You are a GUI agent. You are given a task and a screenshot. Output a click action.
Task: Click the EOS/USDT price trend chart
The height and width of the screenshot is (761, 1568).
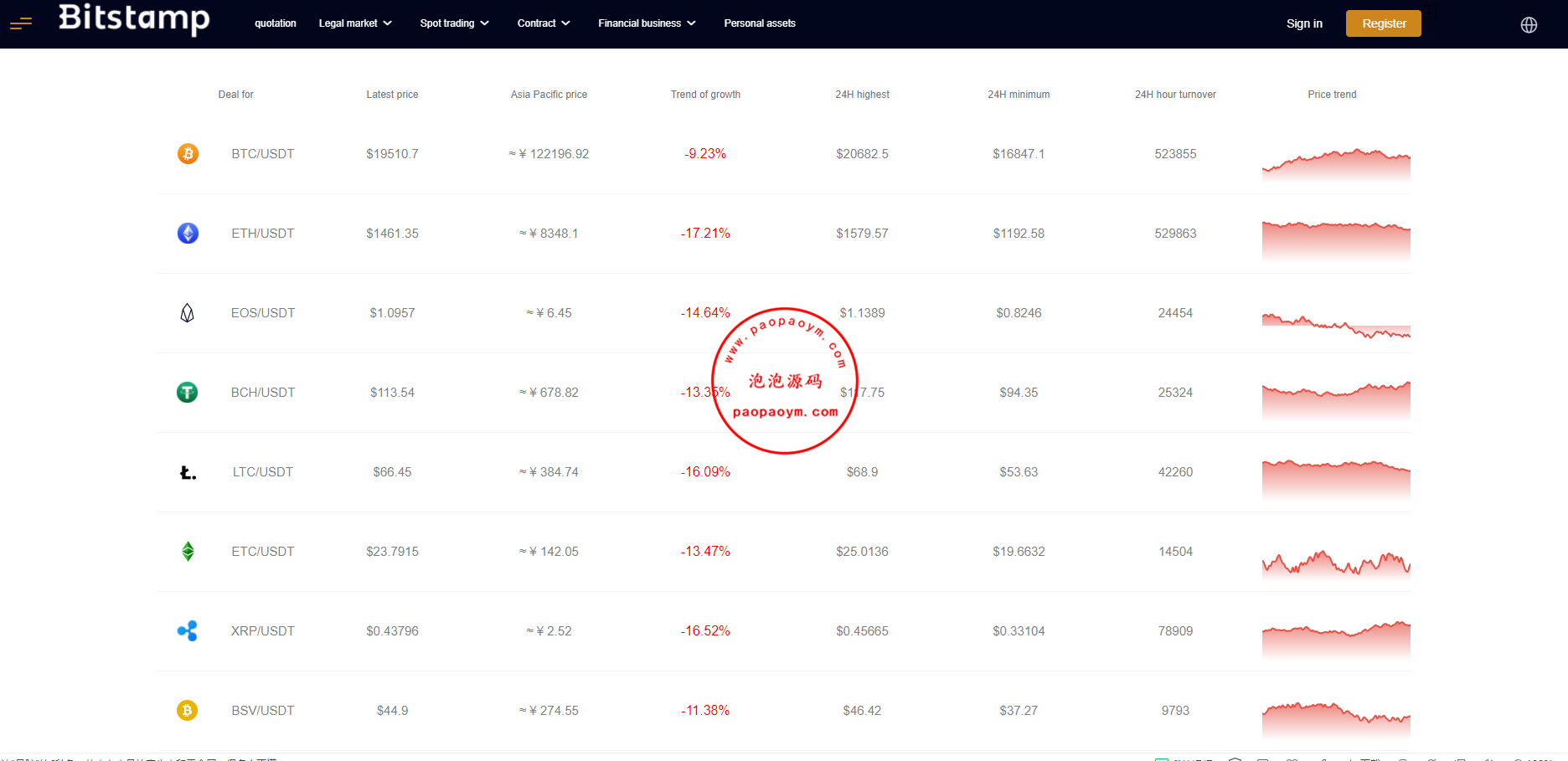[x=1336, y=325]
